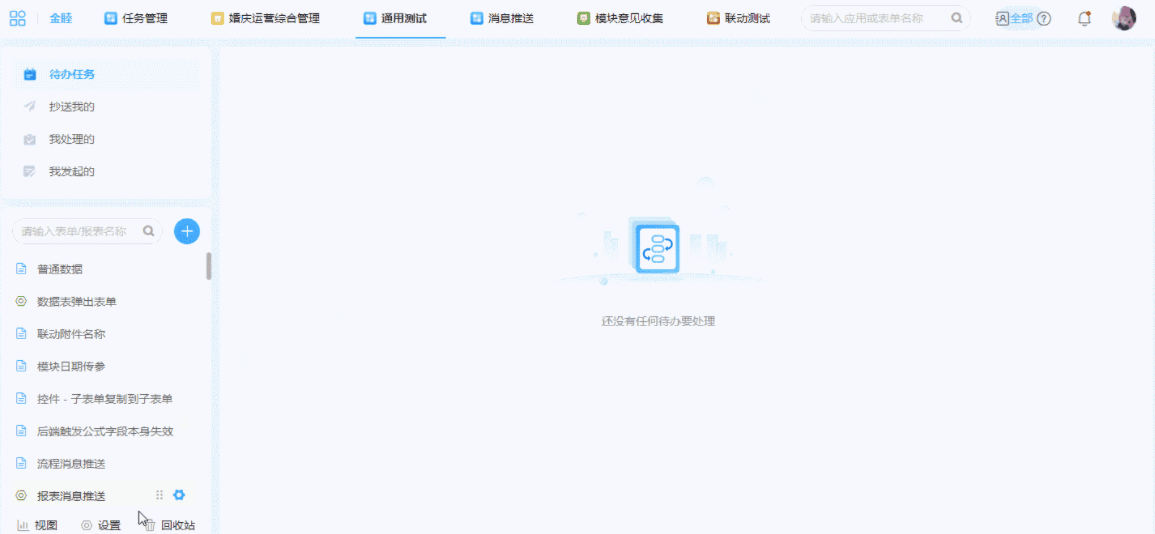Switch to the 任务管理 tab
The height and width of the screenshot is (534, 1155).
(x=136, y=18)
